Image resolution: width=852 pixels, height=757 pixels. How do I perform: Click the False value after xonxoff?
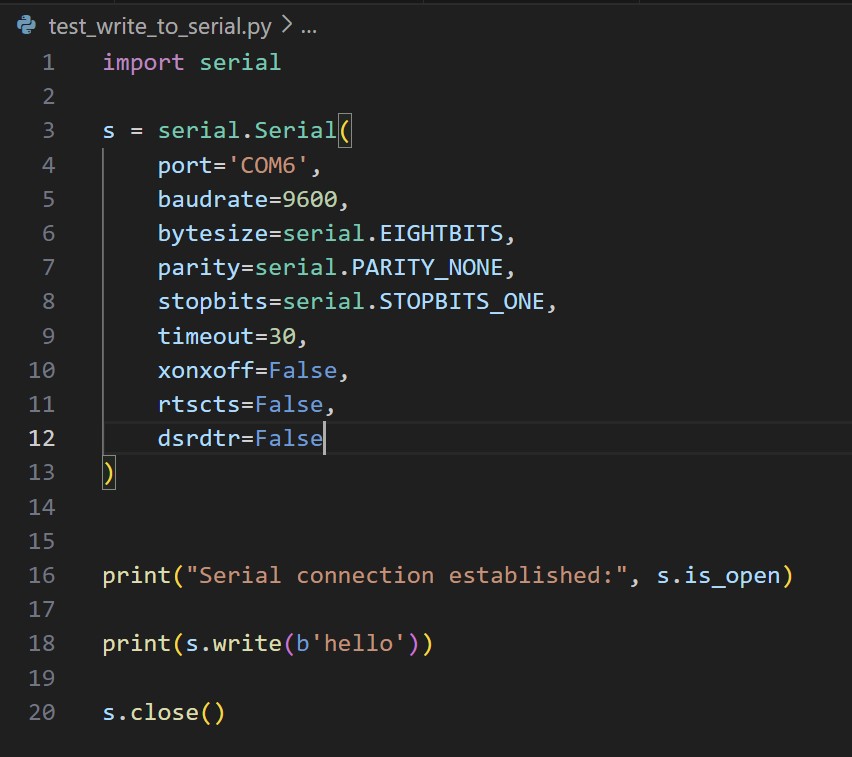point(303,370)
